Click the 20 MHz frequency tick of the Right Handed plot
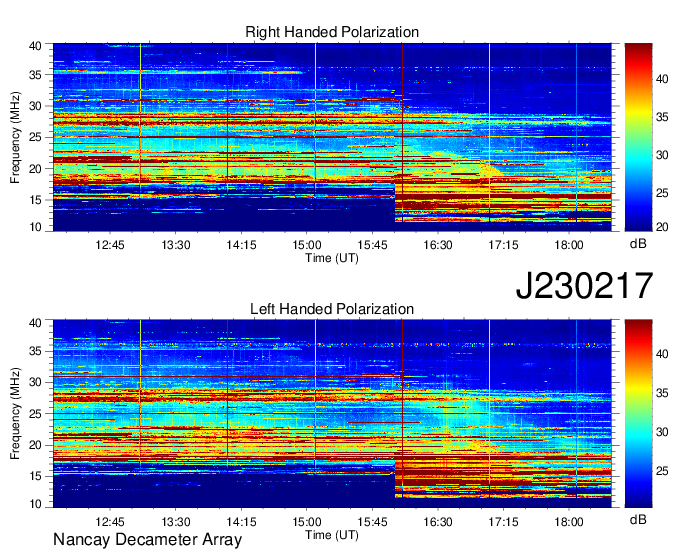680x552 pixels. 35,169
